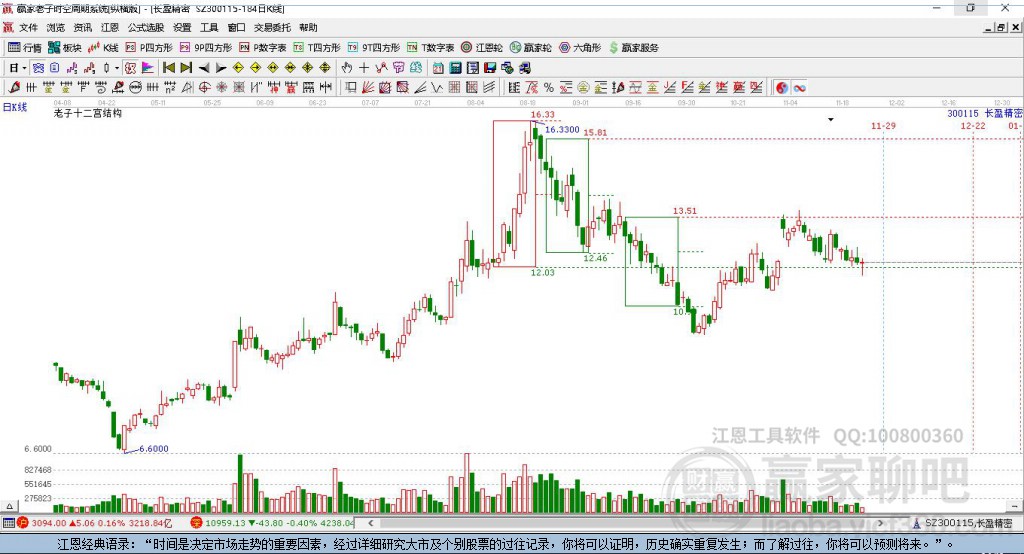The width and height of the screenshot is (1024, 554).
Task: Toggle the highlighted cycle-mark icon beside 日
Action: (x=39, y=68)
